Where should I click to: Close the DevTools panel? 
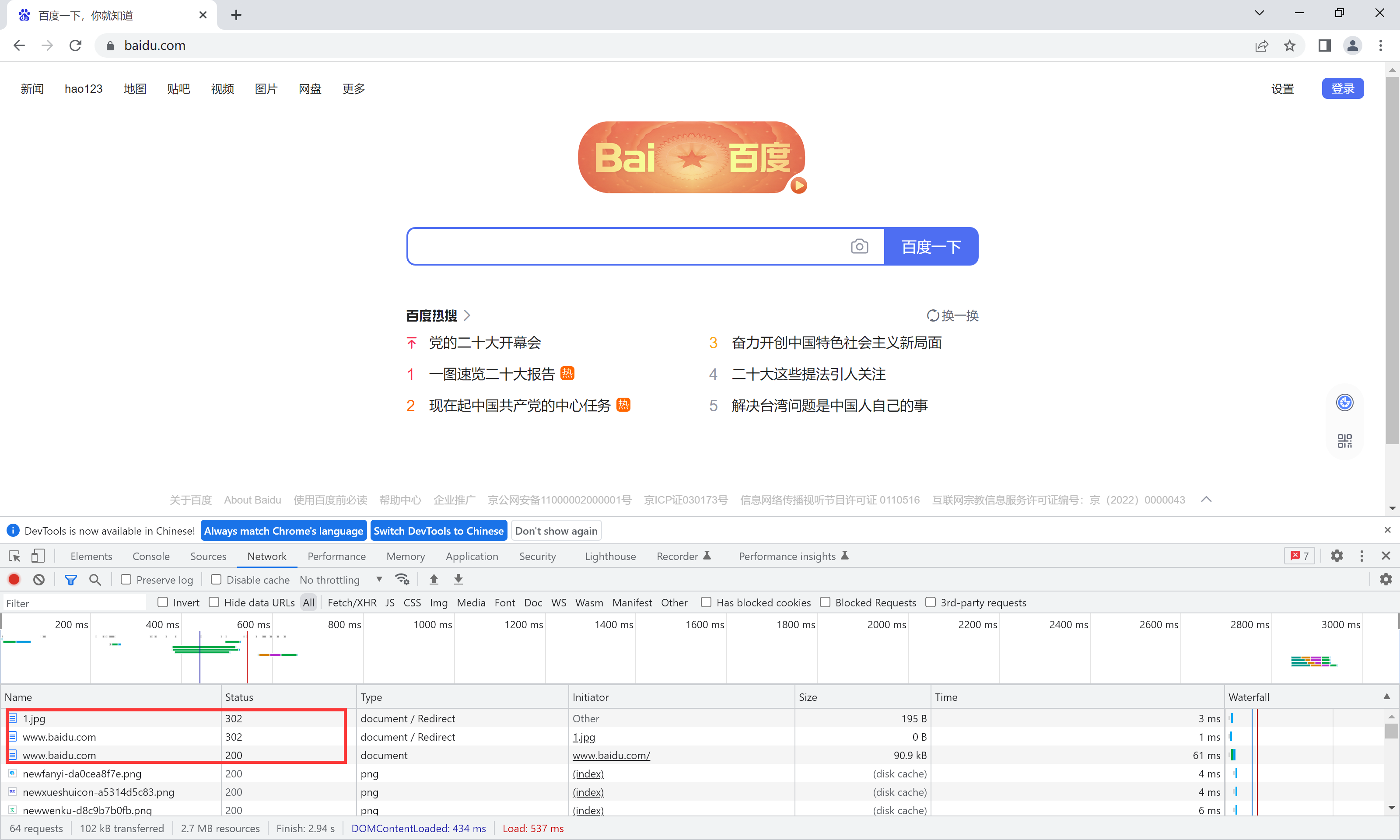1386,556
